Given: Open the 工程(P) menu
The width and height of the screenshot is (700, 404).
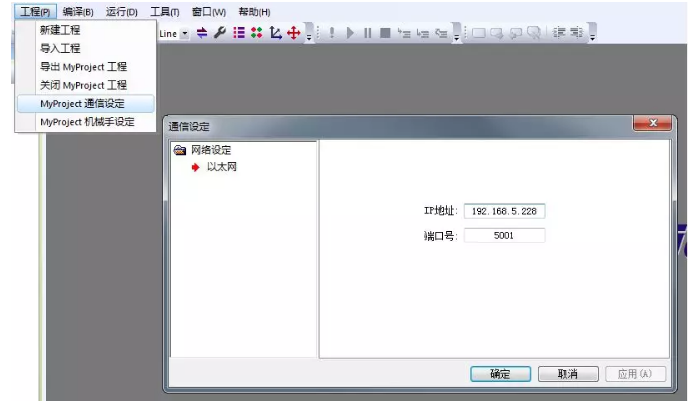Looking at the screenshot, I should coord(35,12).
